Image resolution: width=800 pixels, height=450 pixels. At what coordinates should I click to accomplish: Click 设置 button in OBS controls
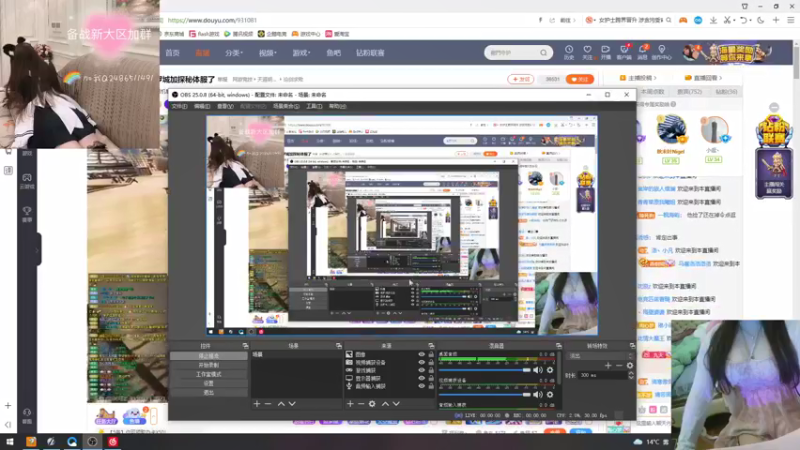(209, 383)
